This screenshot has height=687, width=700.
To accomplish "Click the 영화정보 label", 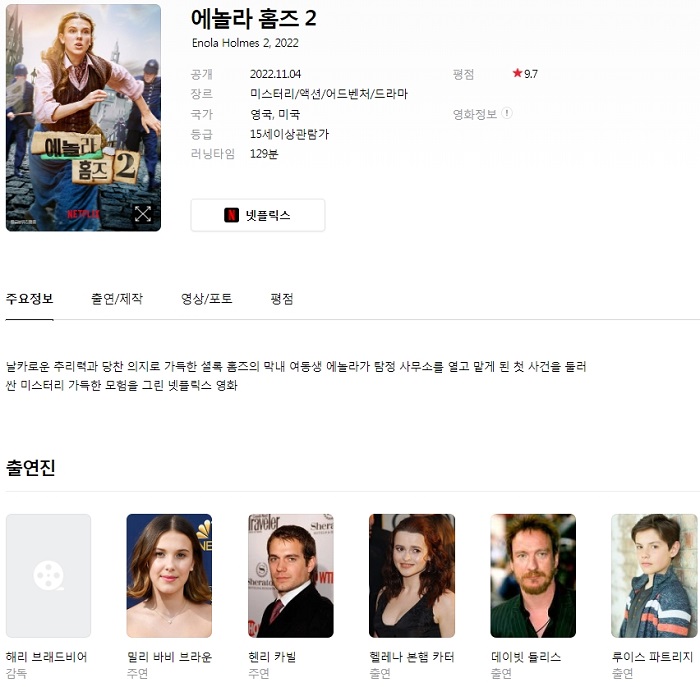I will (x=475, y=114).
